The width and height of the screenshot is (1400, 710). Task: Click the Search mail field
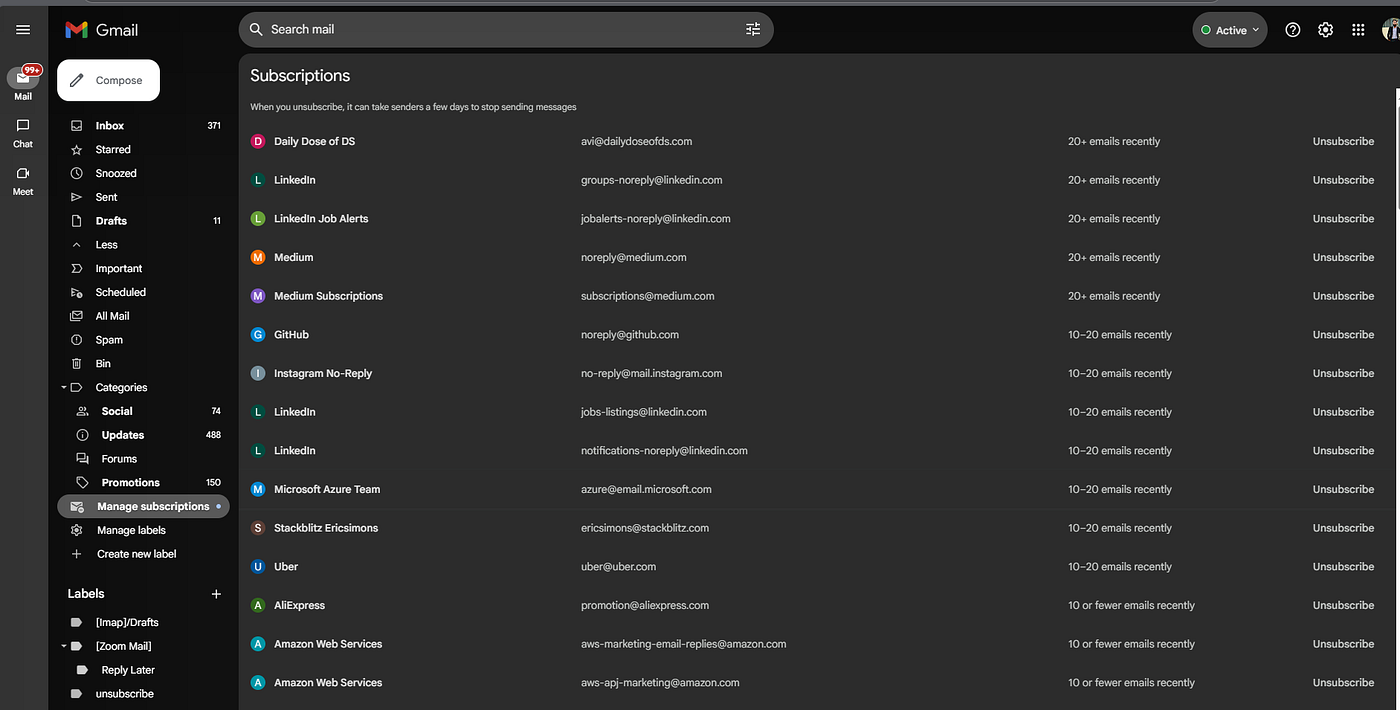pyautogui.click(x=505, y=30)
